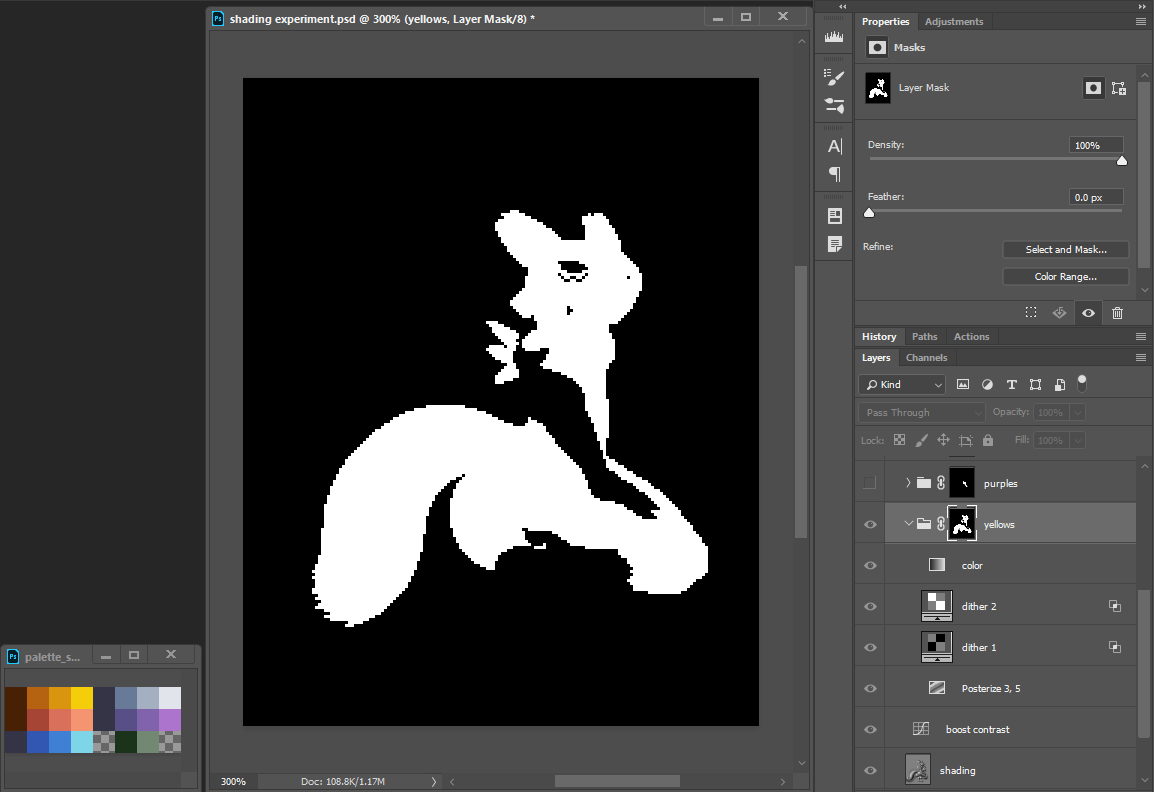
Task: Switch to the Channels tab
Action: tap(926, 358)
